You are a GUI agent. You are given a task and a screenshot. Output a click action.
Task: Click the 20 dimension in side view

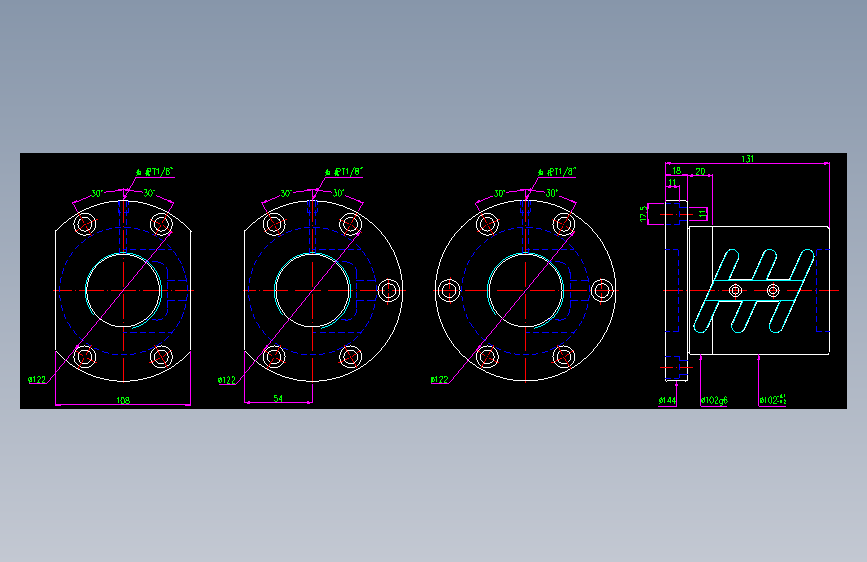[700, 171]
